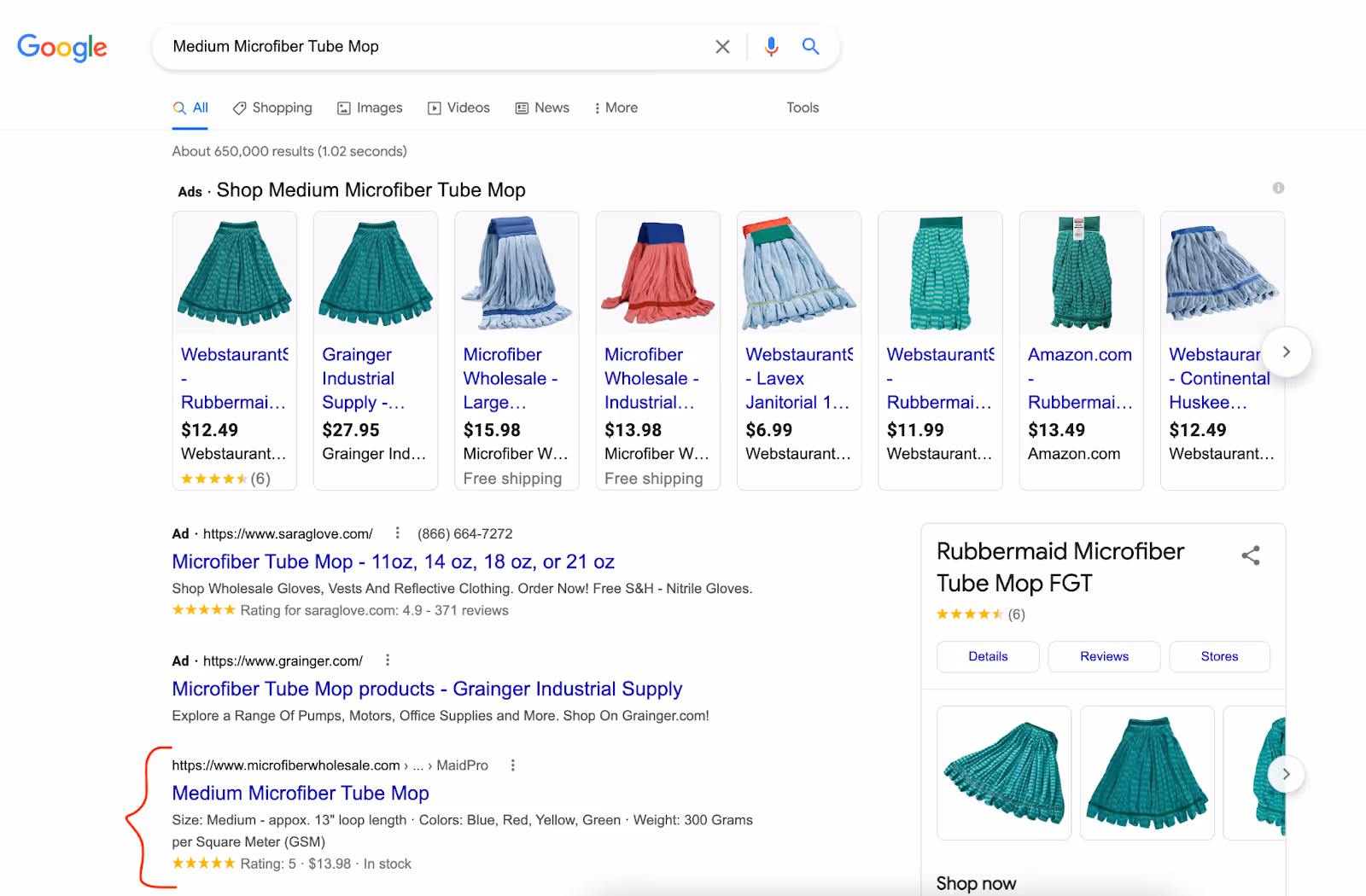Image resolution: width=1366 pixels, height=896 pixels.
Task: Switch to the News tab
Action: coord(542,108)
